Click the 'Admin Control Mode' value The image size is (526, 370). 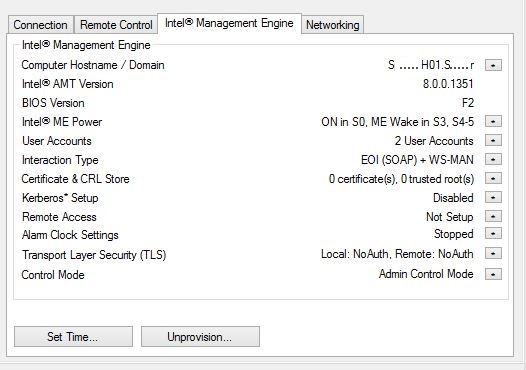click(x=426, y=274)
